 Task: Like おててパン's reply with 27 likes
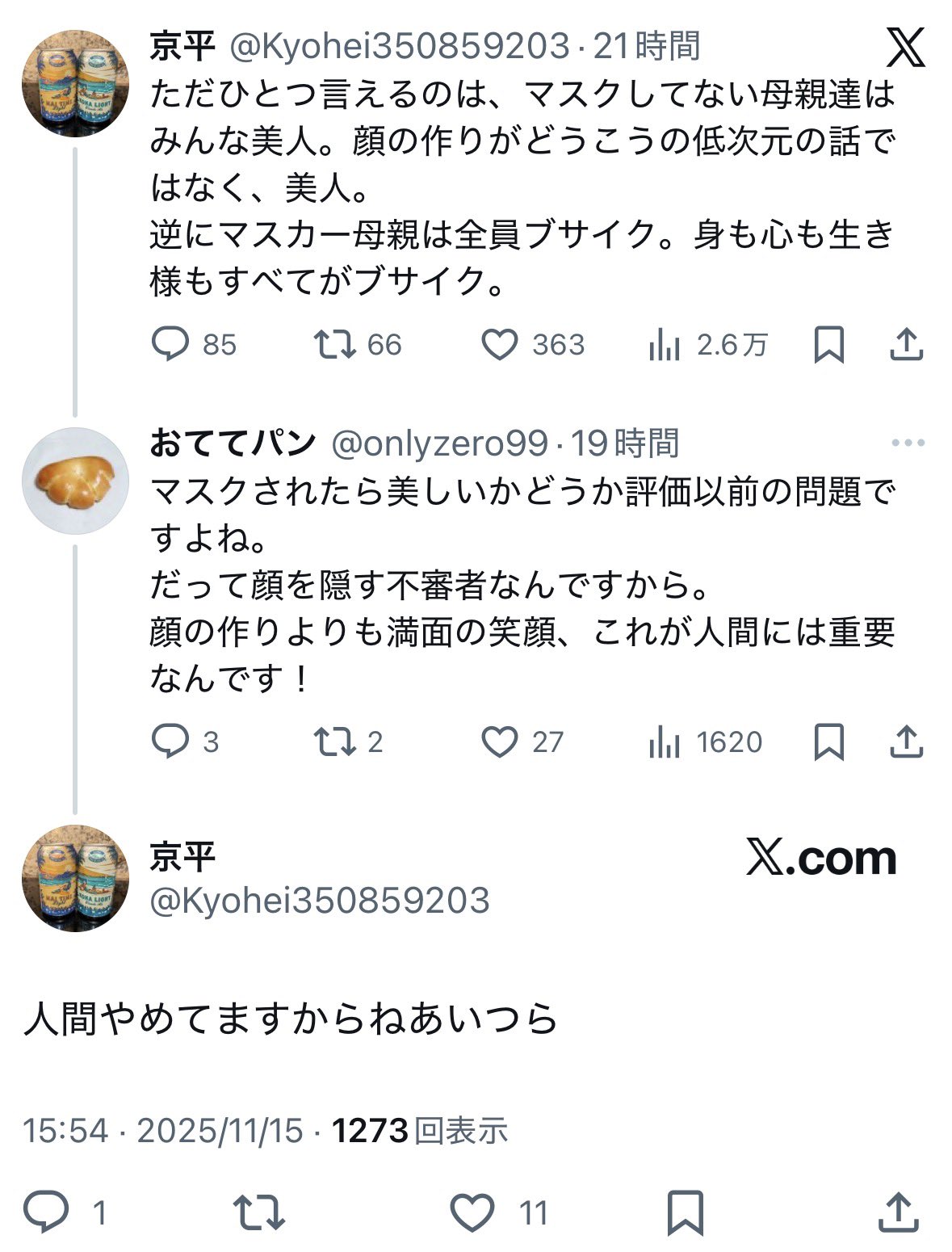(x=500, y=742)
